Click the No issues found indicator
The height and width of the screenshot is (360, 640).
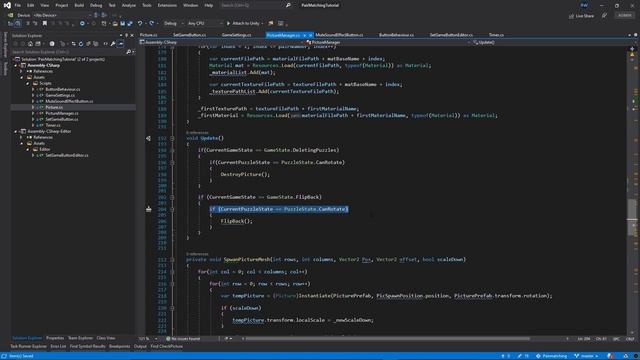pos(183,339)
